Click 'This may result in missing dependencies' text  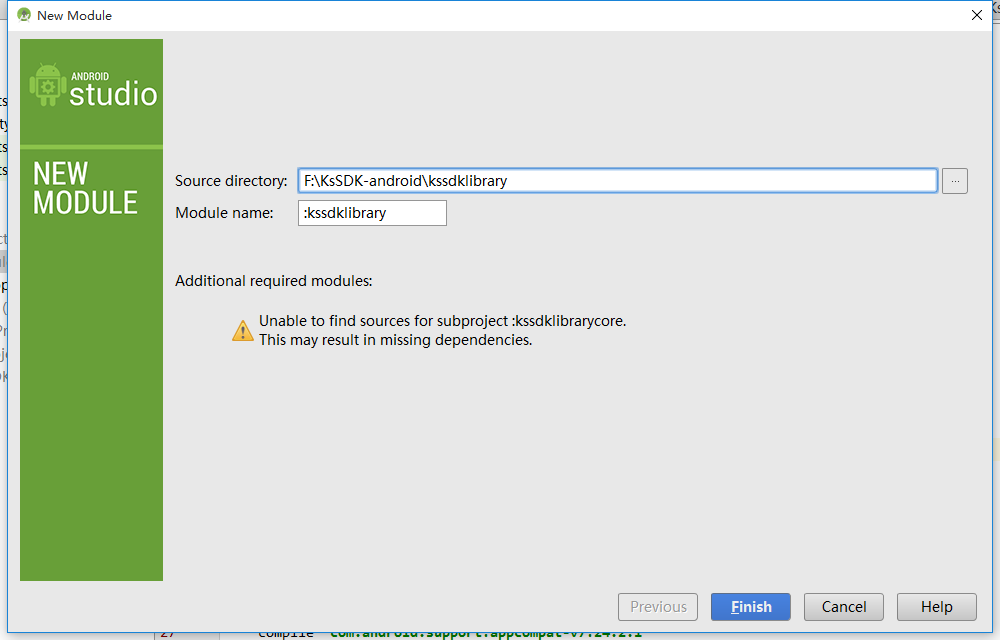click(395, 340)
